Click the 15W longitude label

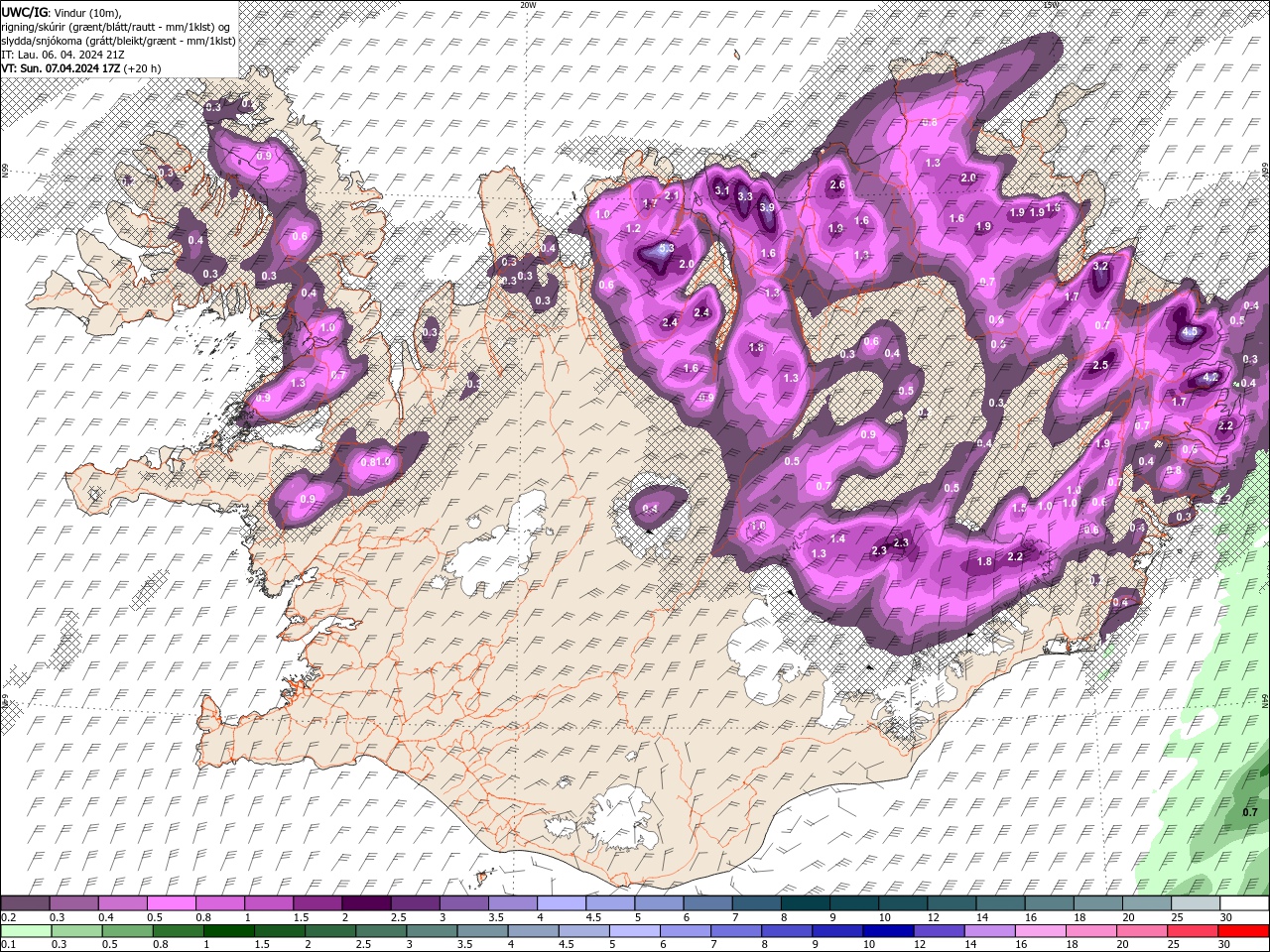pos(1050,5)
